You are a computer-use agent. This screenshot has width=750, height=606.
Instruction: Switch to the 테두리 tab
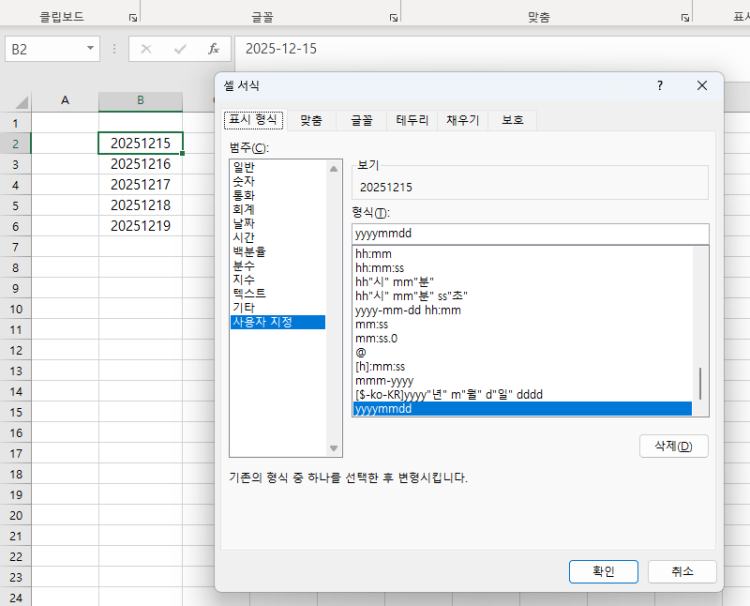(412, 120)
